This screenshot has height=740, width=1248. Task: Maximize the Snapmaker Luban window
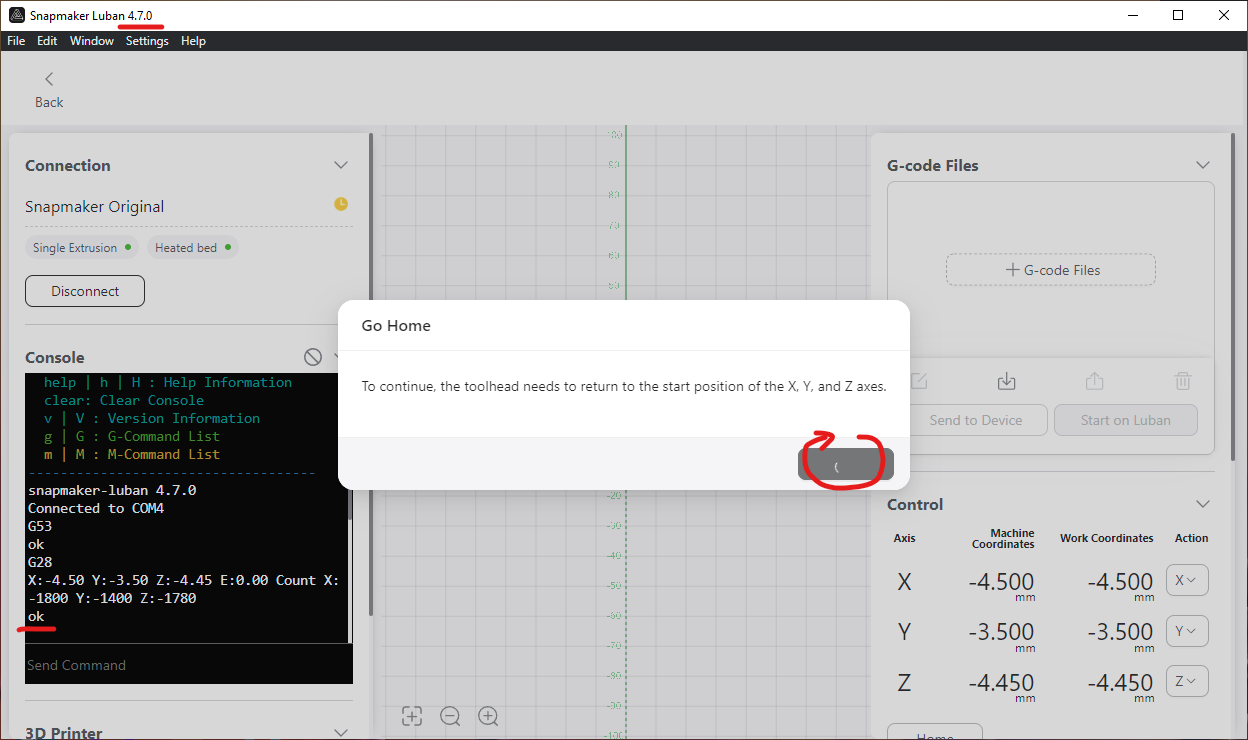[1178, 15]
